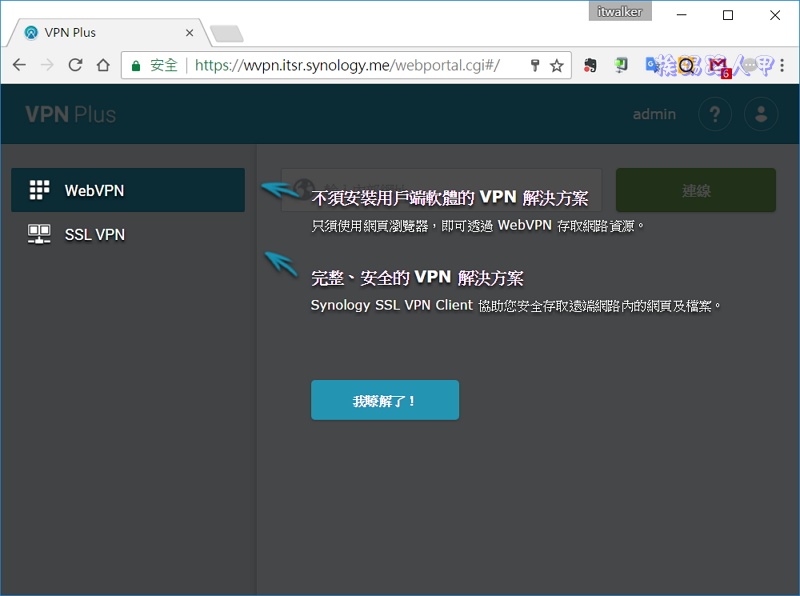
Task: Click the saved password key icon
Action: point(535,65)
